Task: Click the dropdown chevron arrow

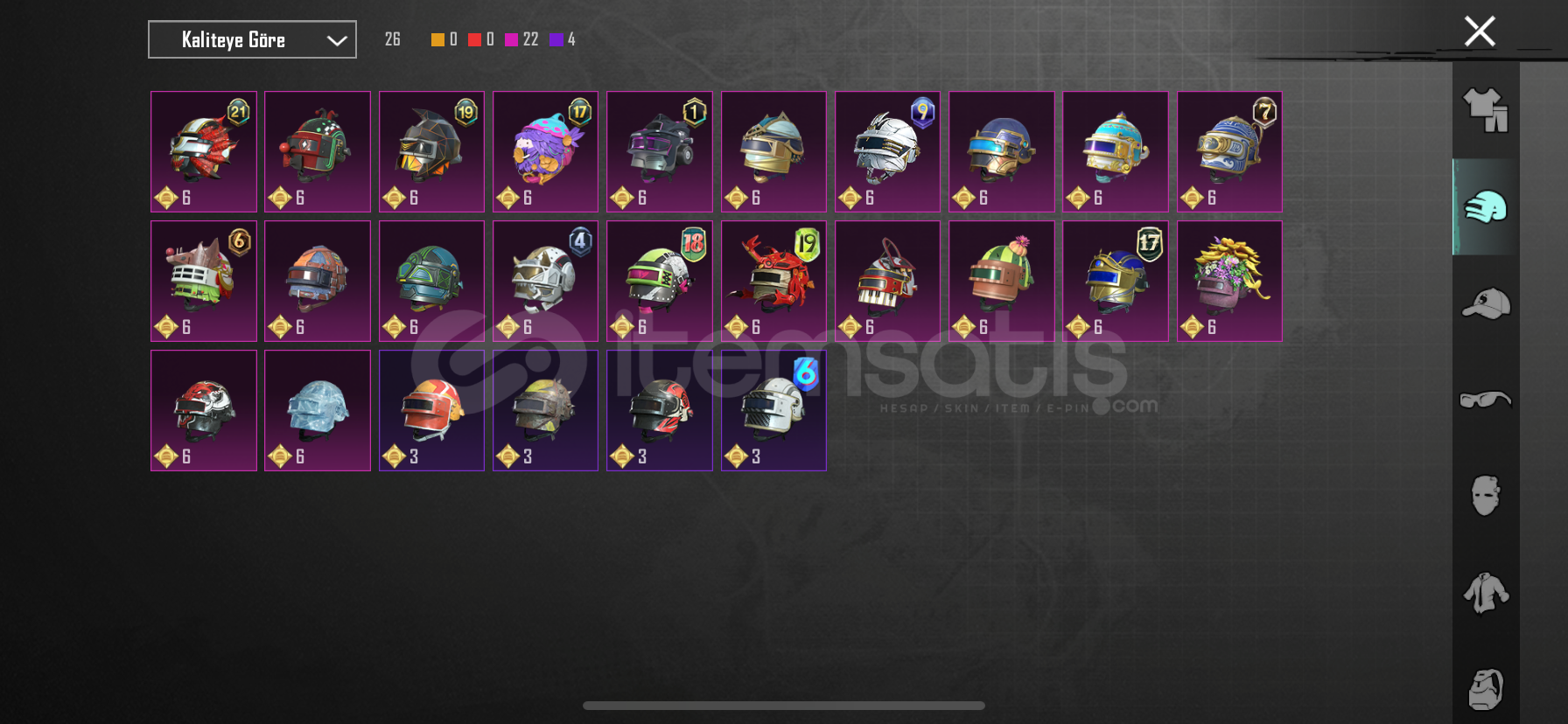Action: [x=337, y=40]
